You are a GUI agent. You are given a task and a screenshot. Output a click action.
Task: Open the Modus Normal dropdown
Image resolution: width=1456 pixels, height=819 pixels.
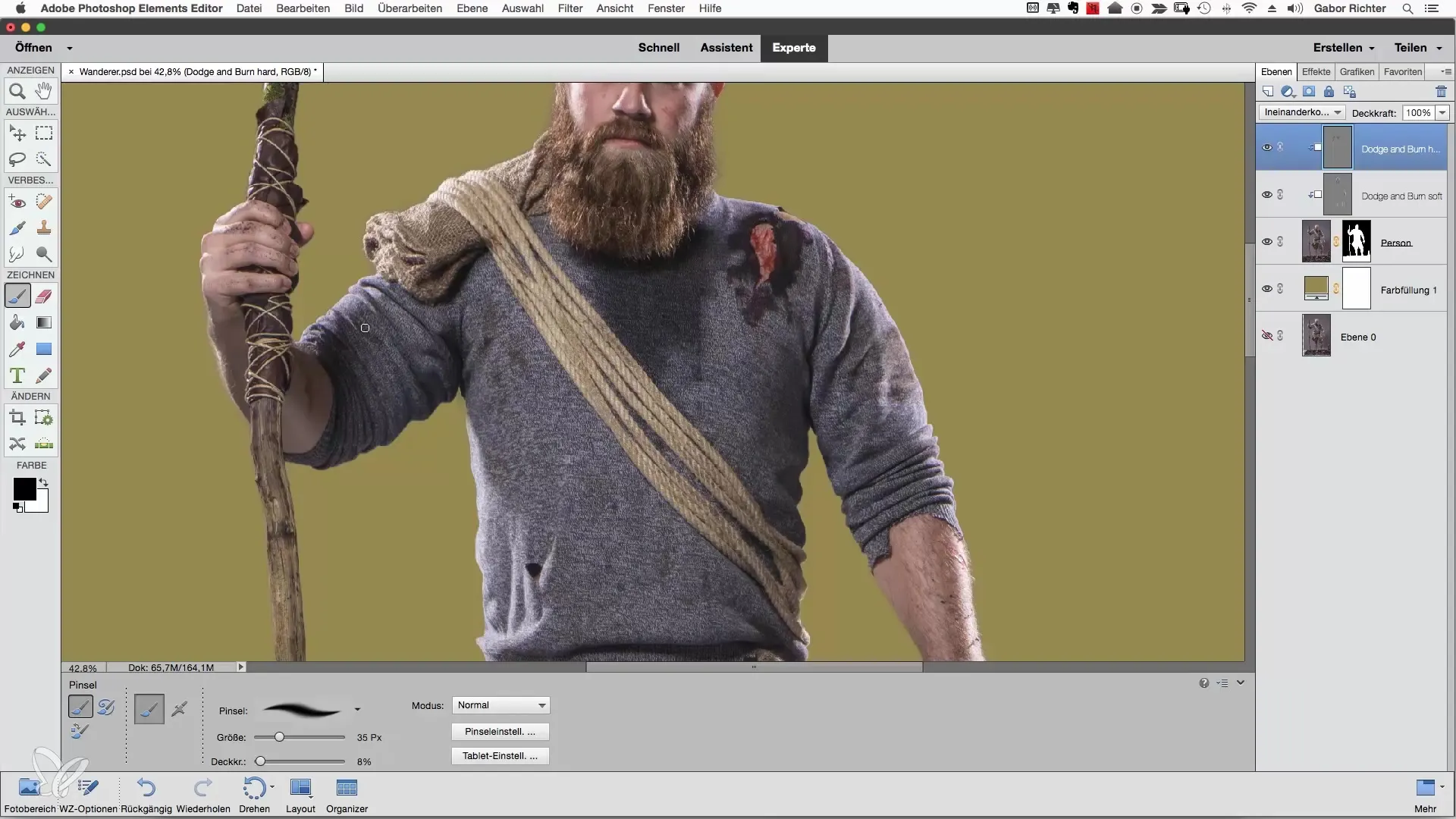501,705
